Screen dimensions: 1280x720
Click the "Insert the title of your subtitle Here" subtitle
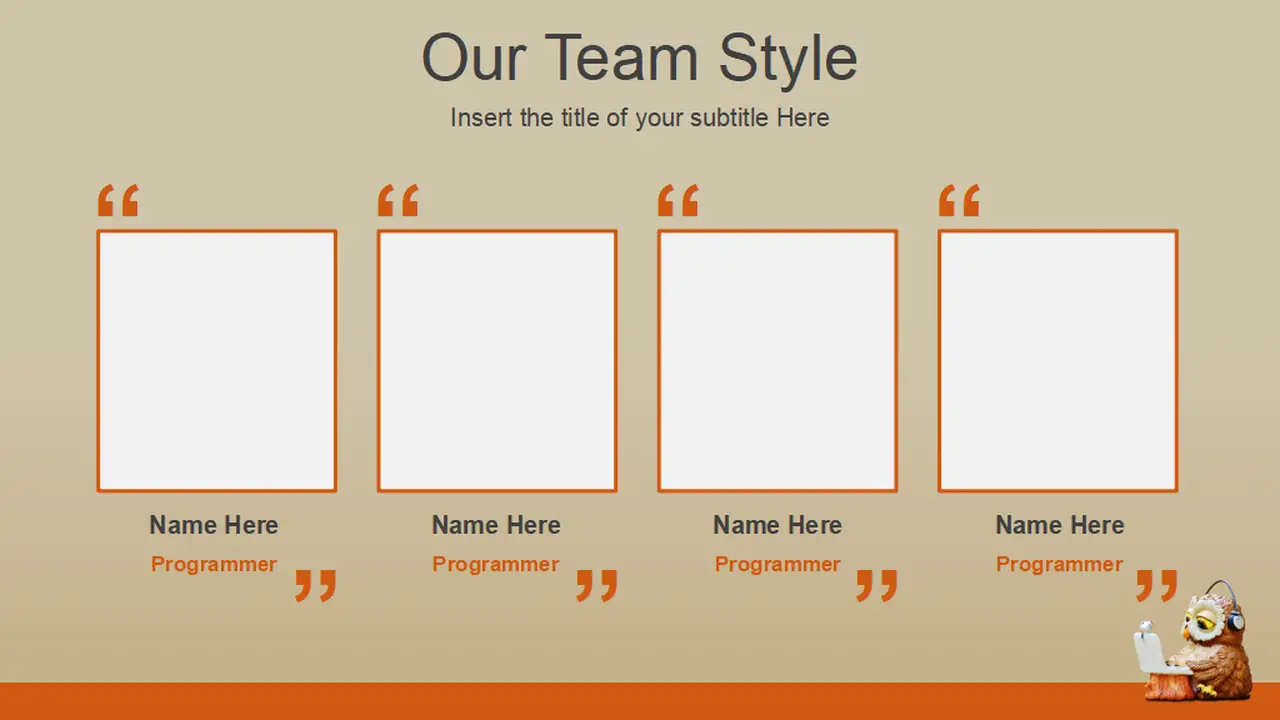pyautogui.click(x=640, y=118)
